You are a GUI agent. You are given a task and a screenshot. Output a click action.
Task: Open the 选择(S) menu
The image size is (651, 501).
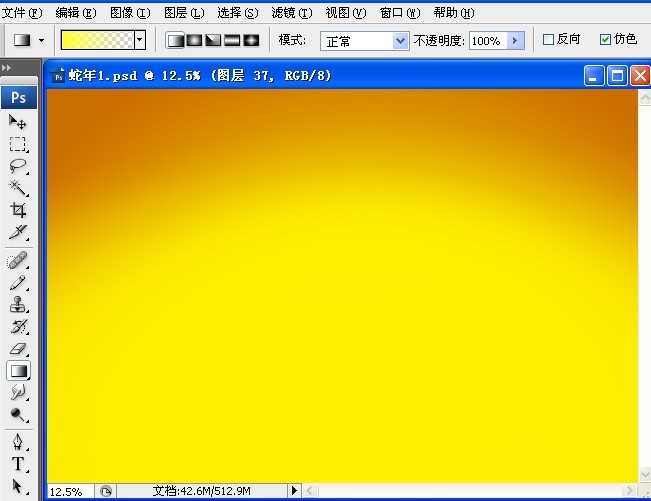[x=238, y=13]
